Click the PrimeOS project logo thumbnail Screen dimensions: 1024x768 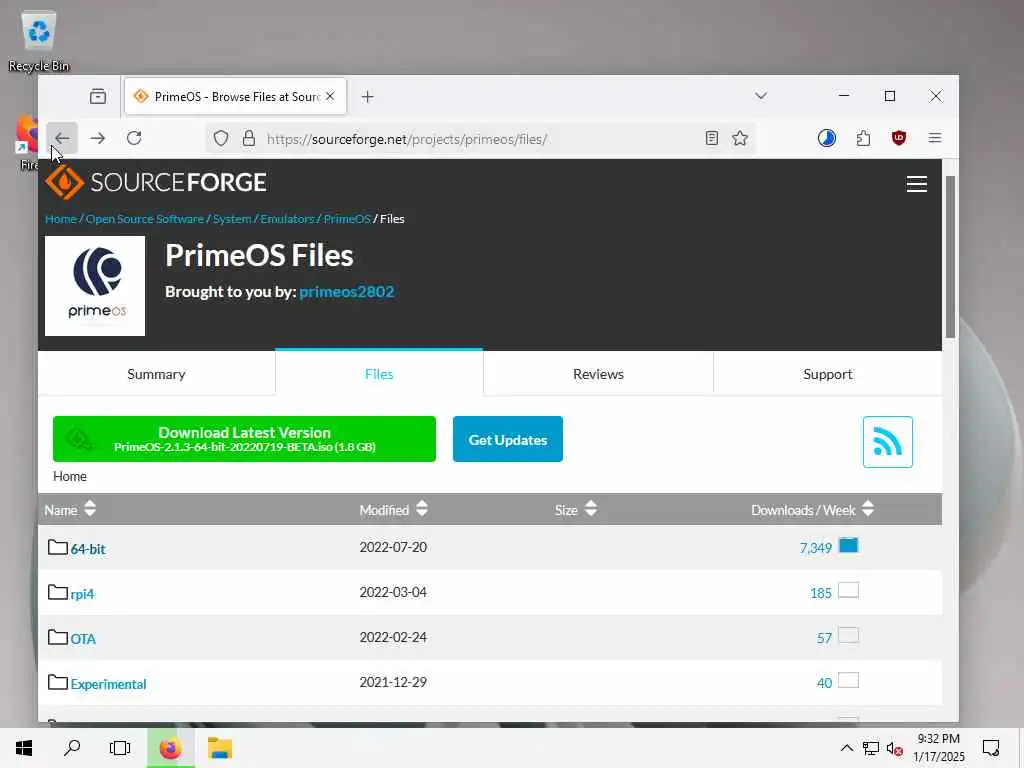(95, 286)
